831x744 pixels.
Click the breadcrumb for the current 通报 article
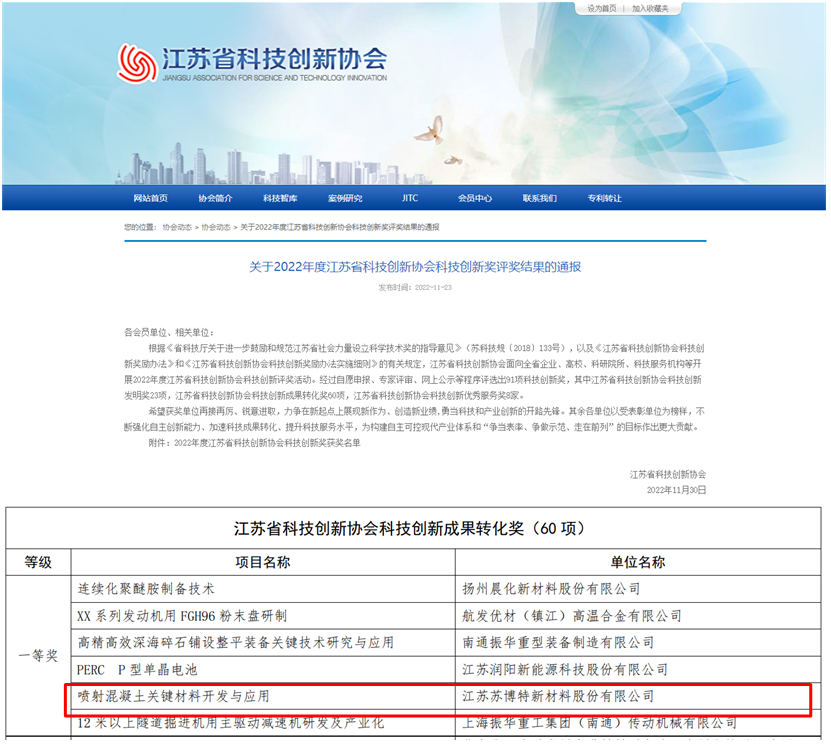pos(340,227)
